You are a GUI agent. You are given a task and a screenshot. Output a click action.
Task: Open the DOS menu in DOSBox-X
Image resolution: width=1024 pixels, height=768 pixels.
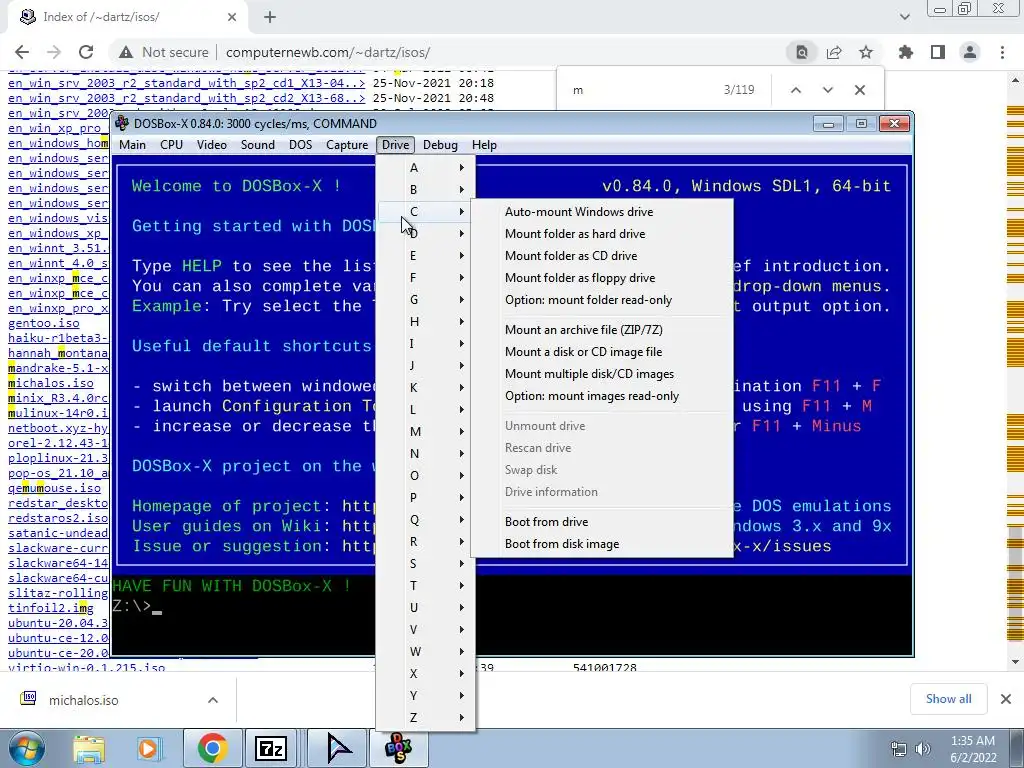tap(300, 145)
